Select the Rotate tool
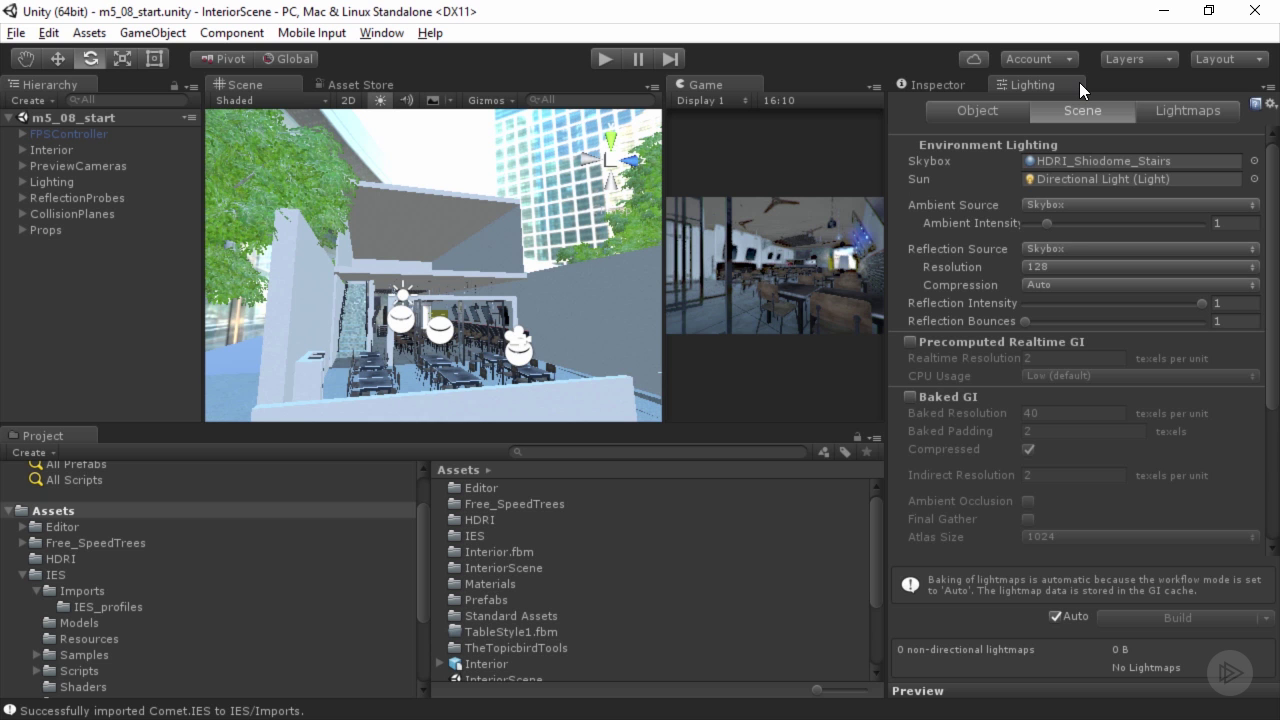1280x720 pixels. (90, 59)
